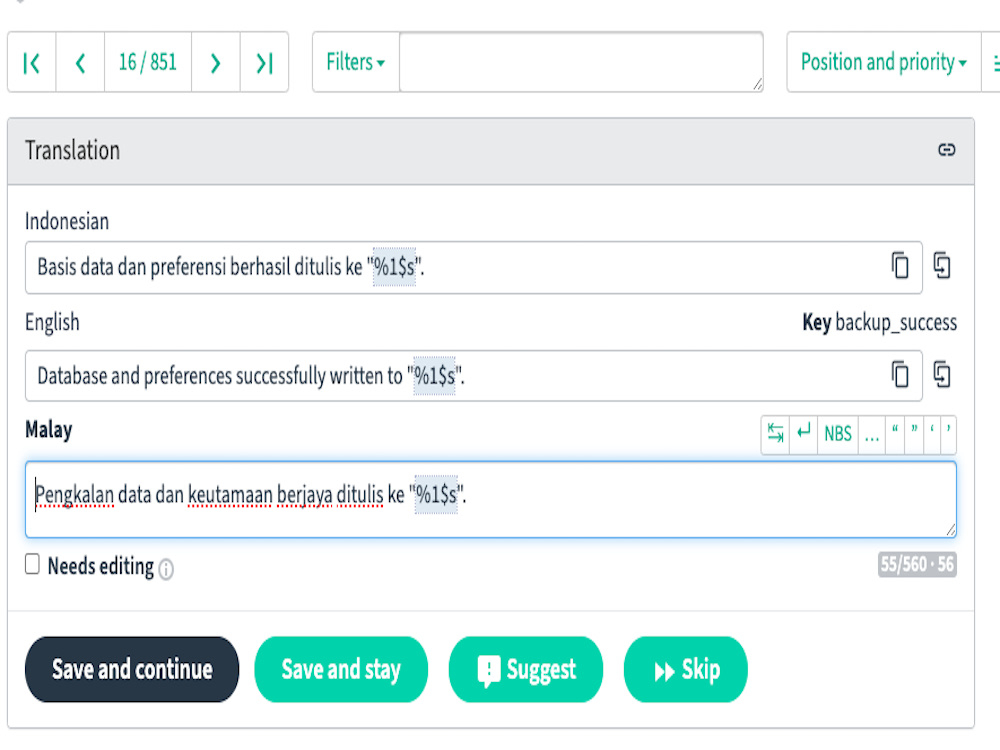The height and width of the screenshot is (750, 1000).
Task: Insert an ellipsis character into the translation
Action: (871, 434)
